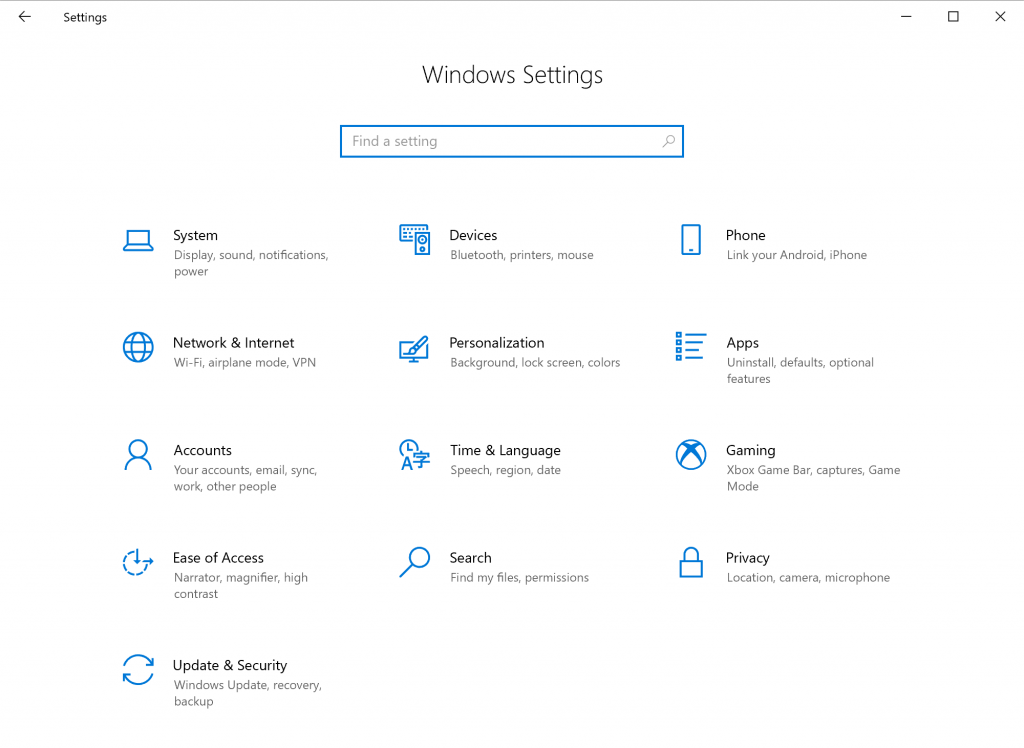
Task: Open Privacy settings via padlock icon
Action: (x=690, y=563)
